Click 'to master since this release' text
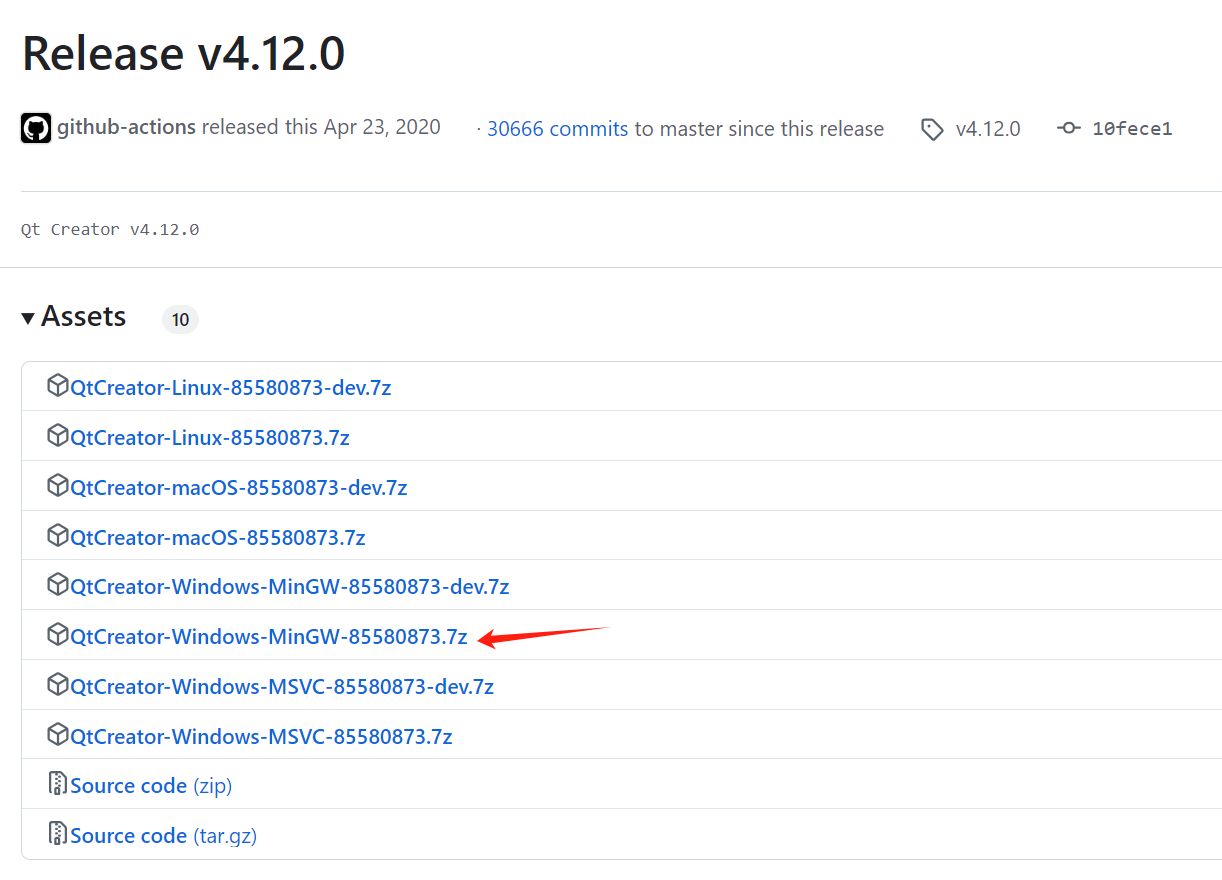The width and height of the screenshot is (1222, 880). click(759, 129)
